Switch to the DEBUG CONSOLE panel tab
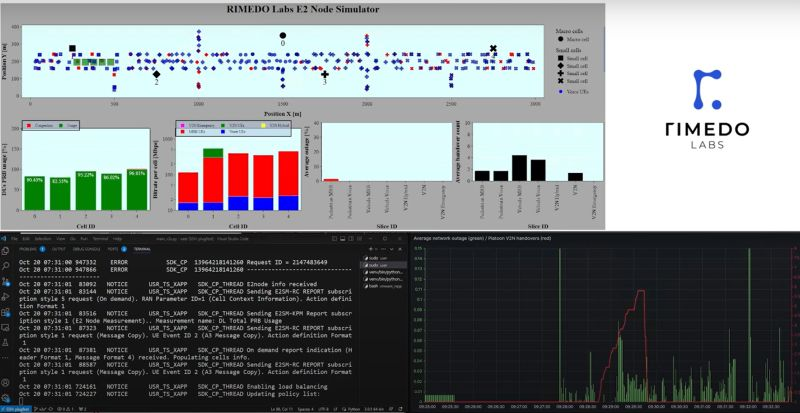Viewport: 800px width, 413px height. coord(86,249)
